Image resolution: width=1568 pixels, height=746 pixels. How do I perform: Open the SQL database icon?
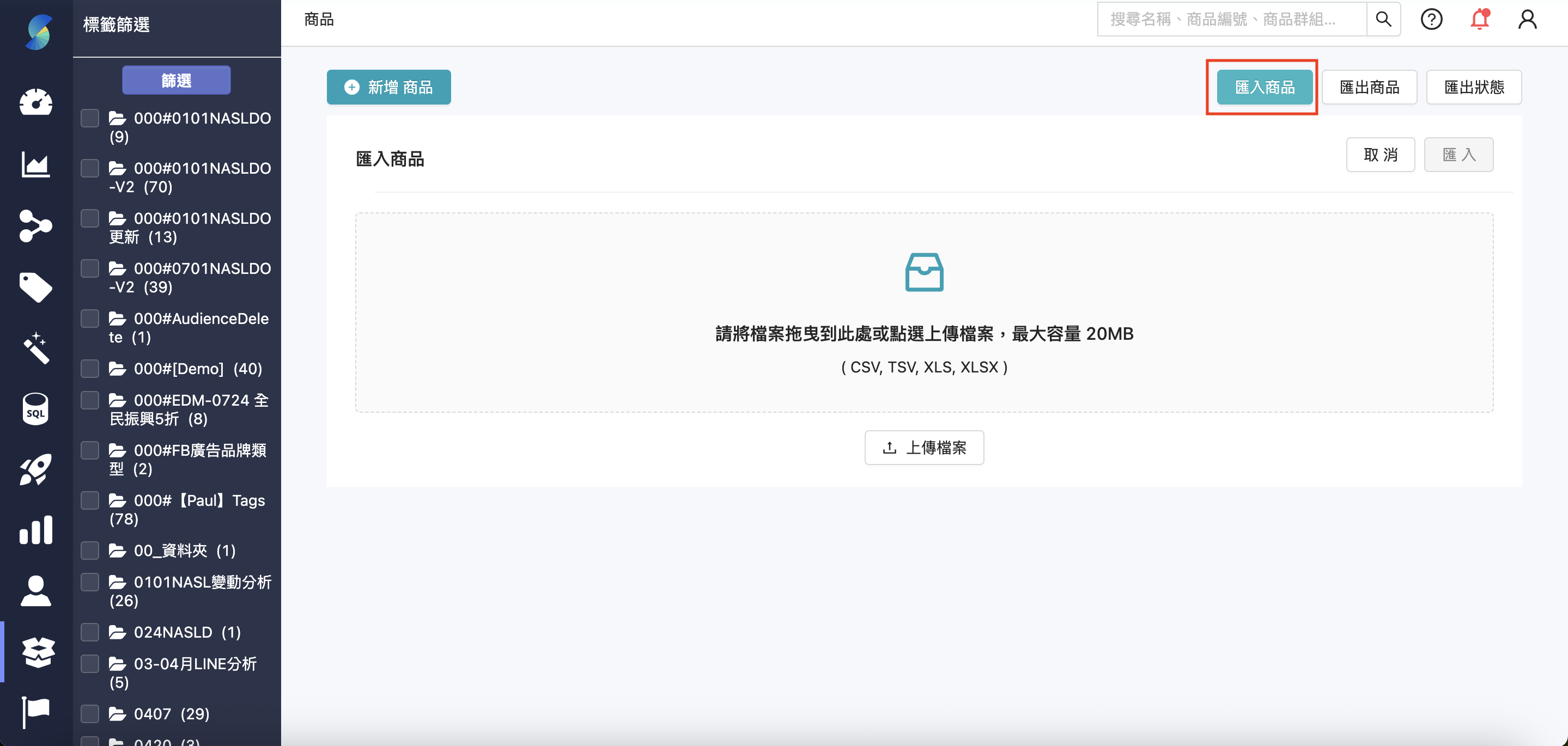36,409
